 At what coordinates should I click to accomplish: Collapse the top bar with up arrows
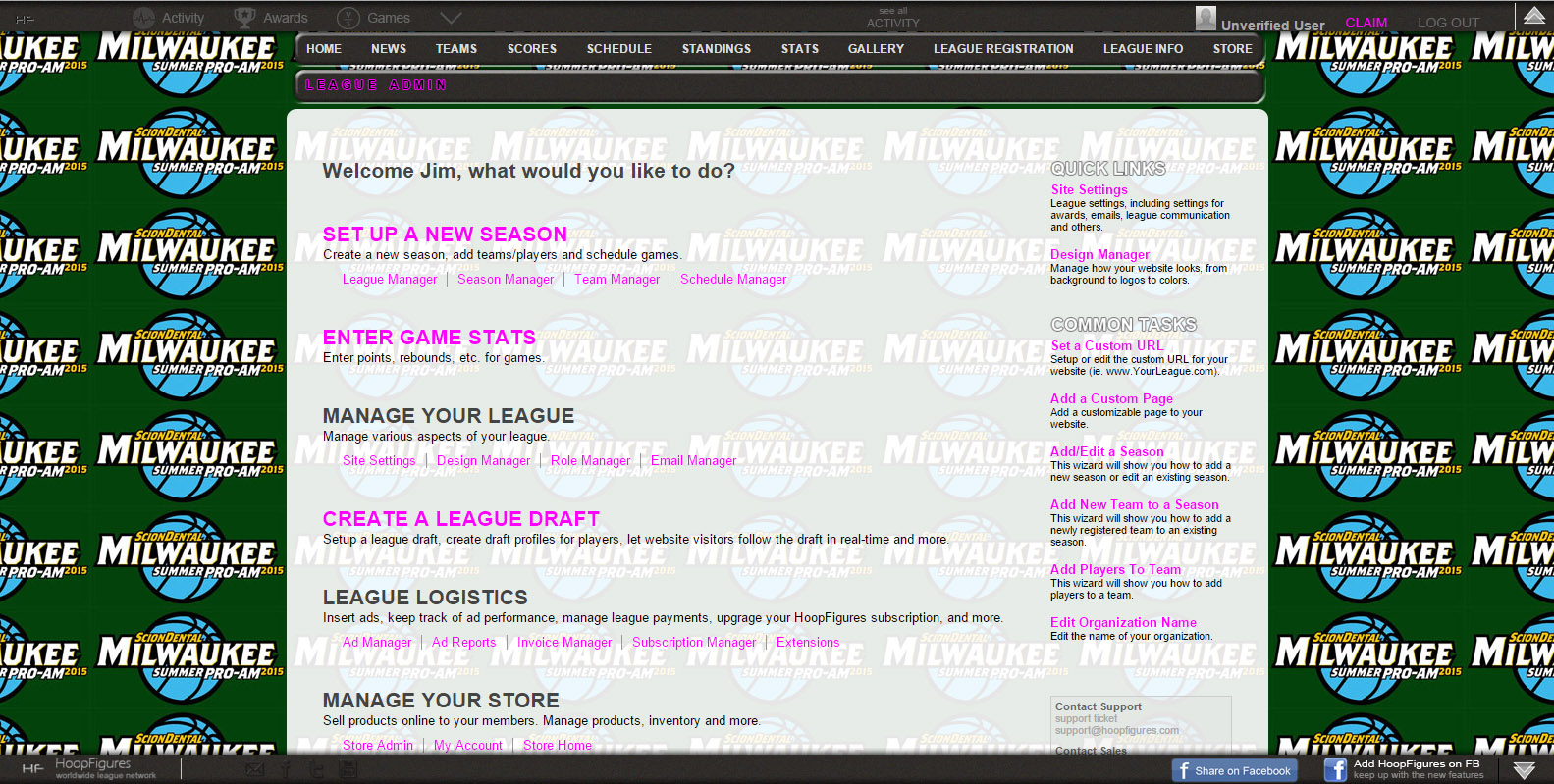[x=1533, y=15]
